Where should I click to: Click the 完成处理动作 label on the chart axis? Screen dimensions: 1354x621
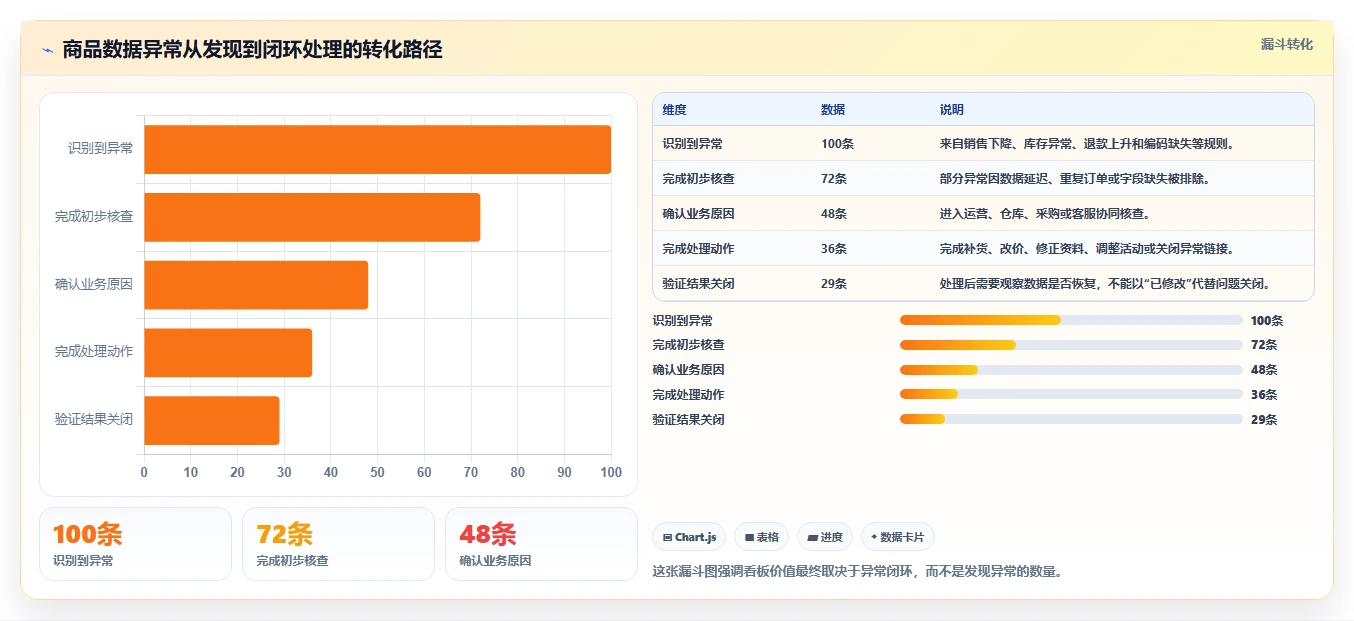tap(94, 351)
